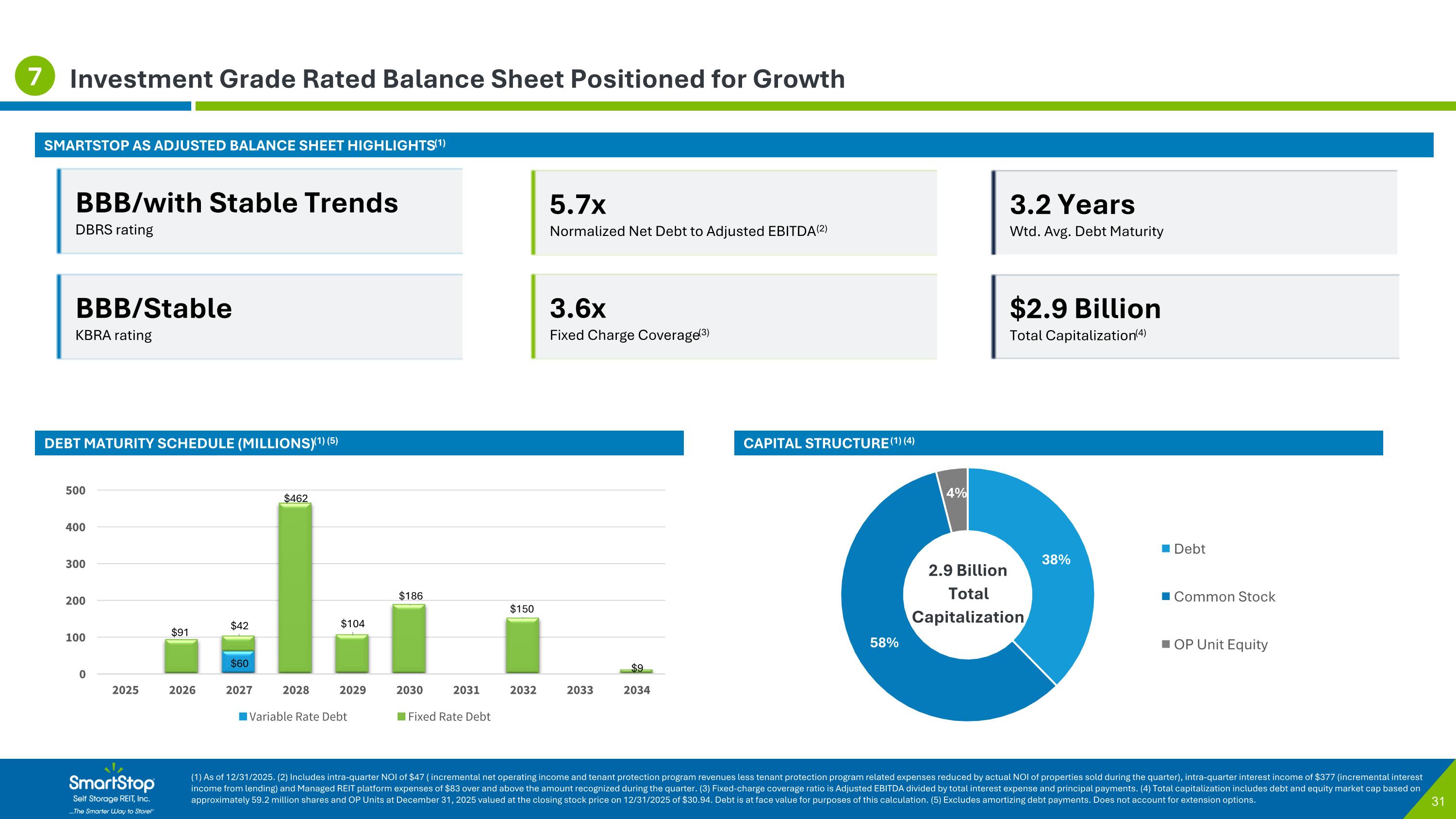The height and width of the screenshot is (819, 1456).
Task: Click the 5.7x Net Debt to EBITDA card
Action: 734,213
